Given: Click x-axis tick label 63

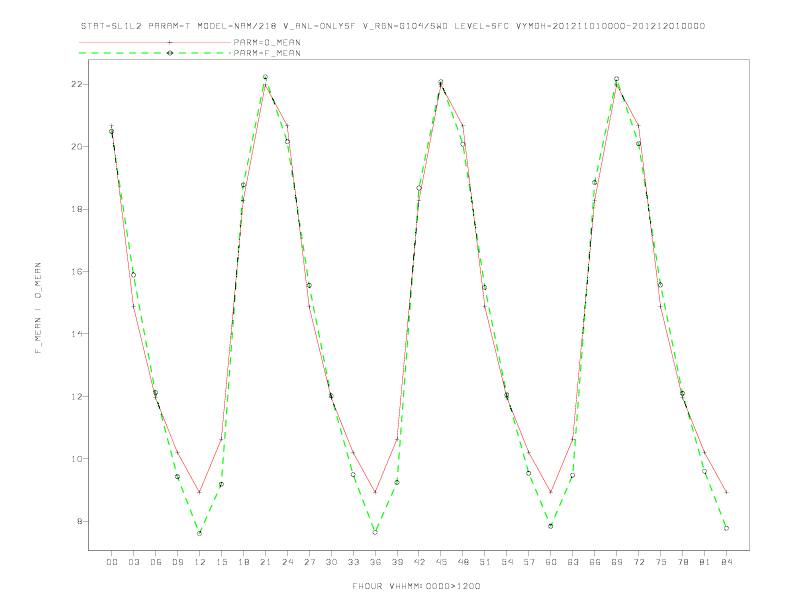Looking at the screenshot, I should point(573,562).
